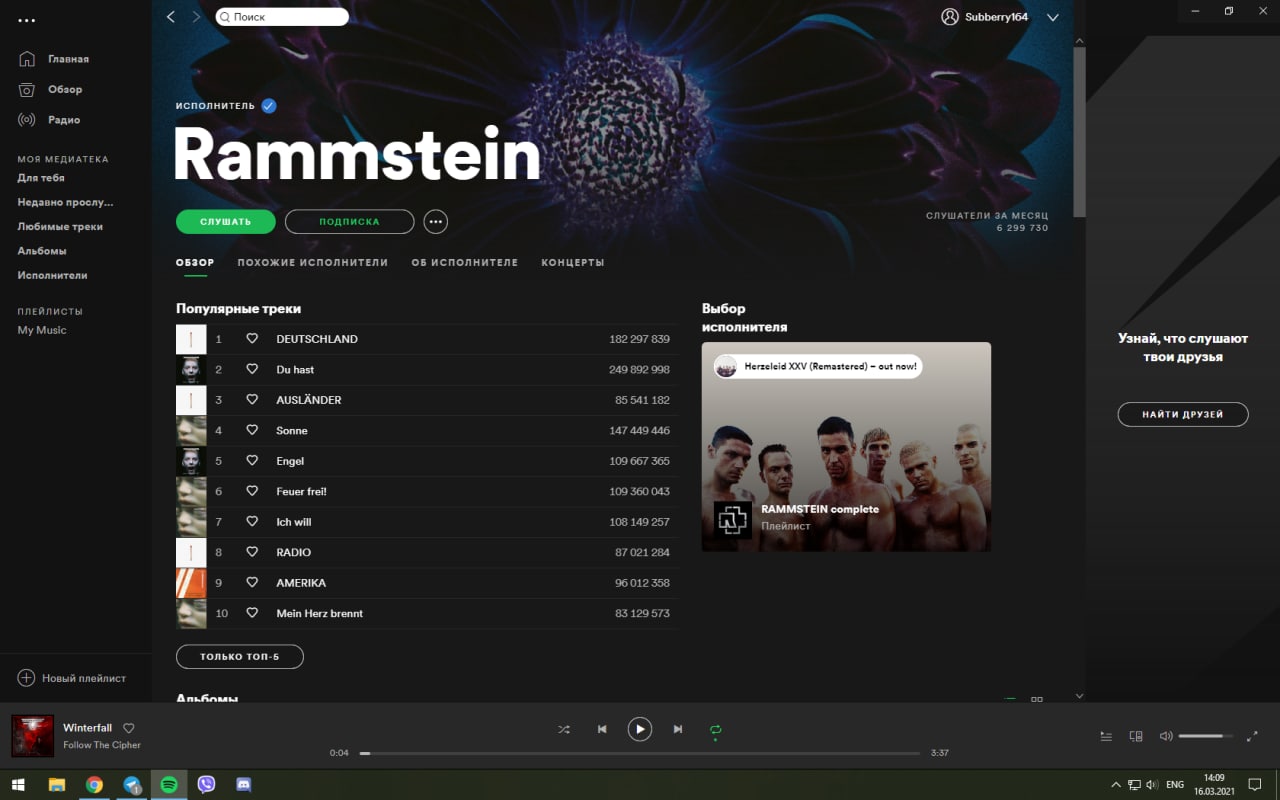Like the track Du hast
1280x800 pixels.
[252, 370]
